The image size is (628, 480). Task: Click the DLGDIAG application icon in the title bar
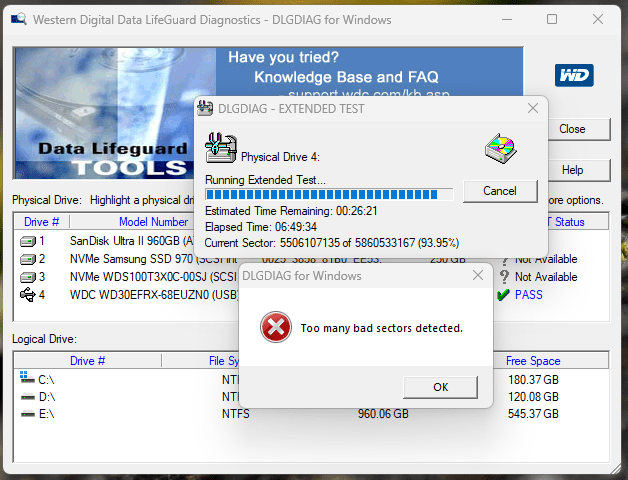pos(18,19)
